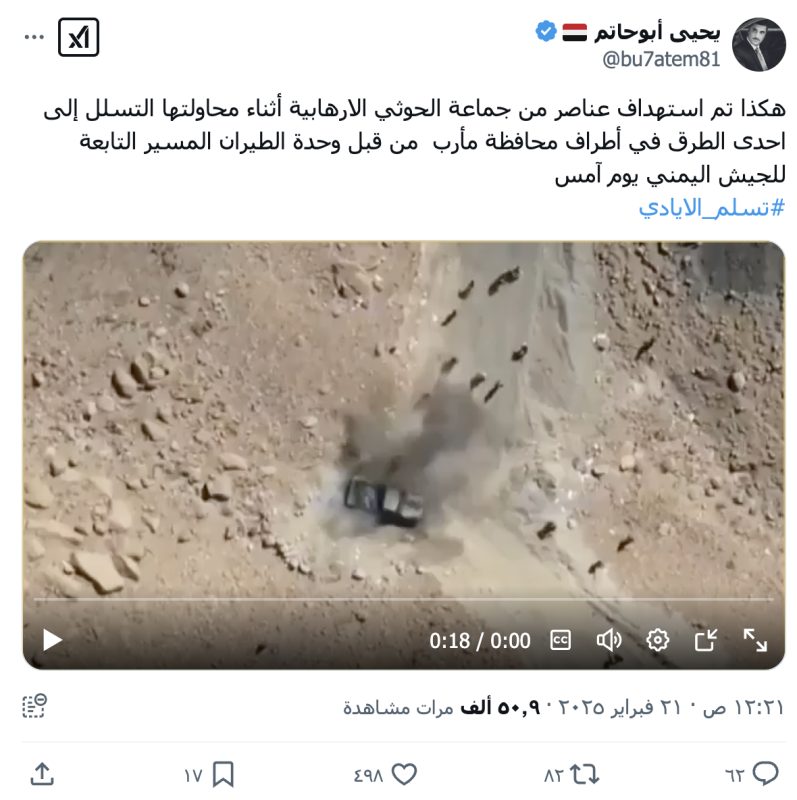This screenshot has height=800, width=797.
Task: Click the author's profile avatar
Action: click(x=758, y=45)
